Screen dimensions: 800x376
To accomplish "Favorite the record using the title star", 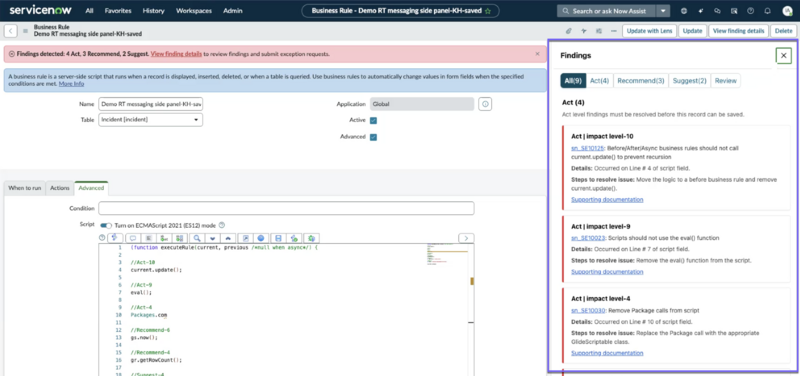I will tap(488, 11).
